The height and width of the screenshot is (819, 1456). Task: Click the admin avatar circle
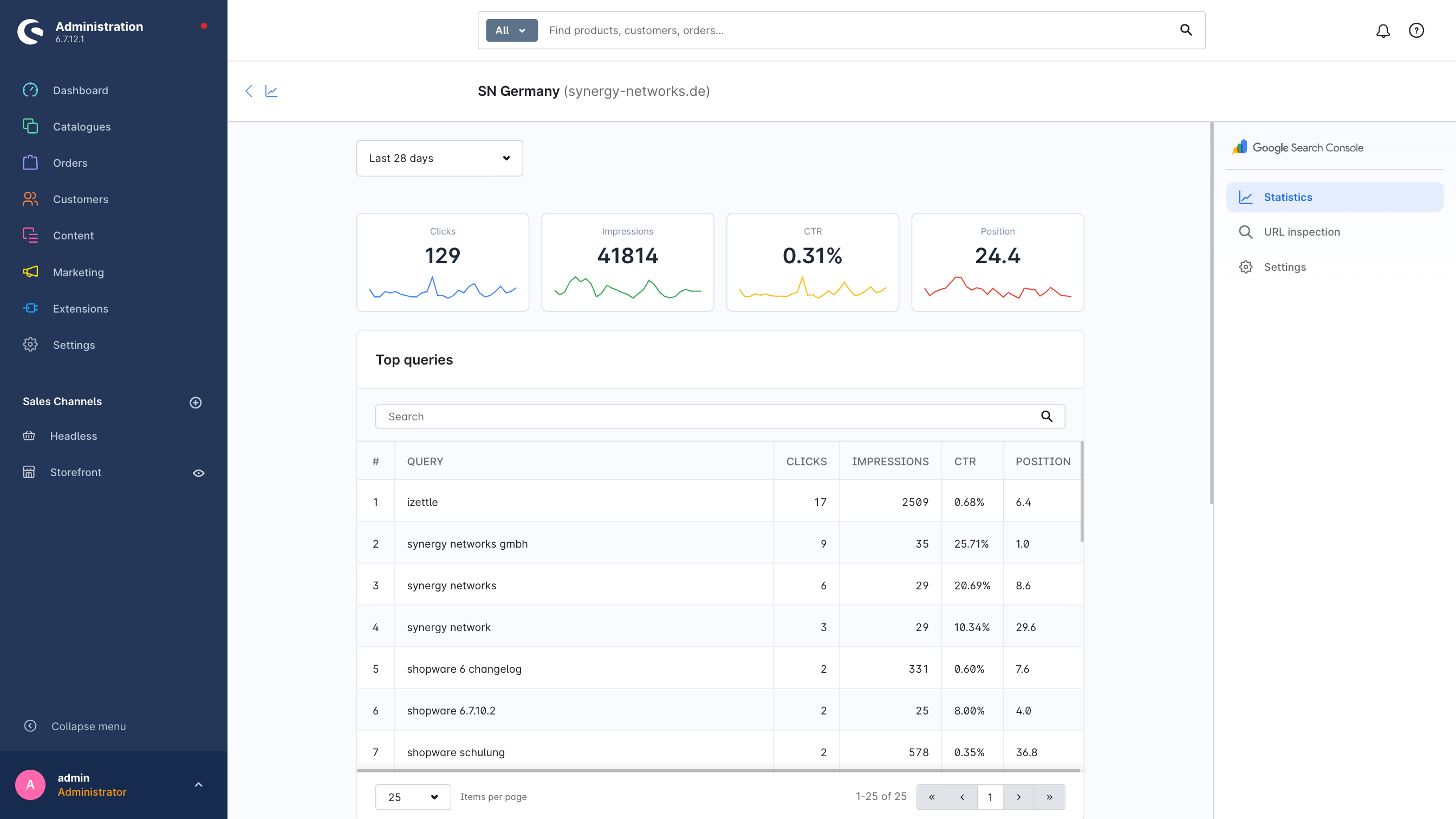[30, 784]
